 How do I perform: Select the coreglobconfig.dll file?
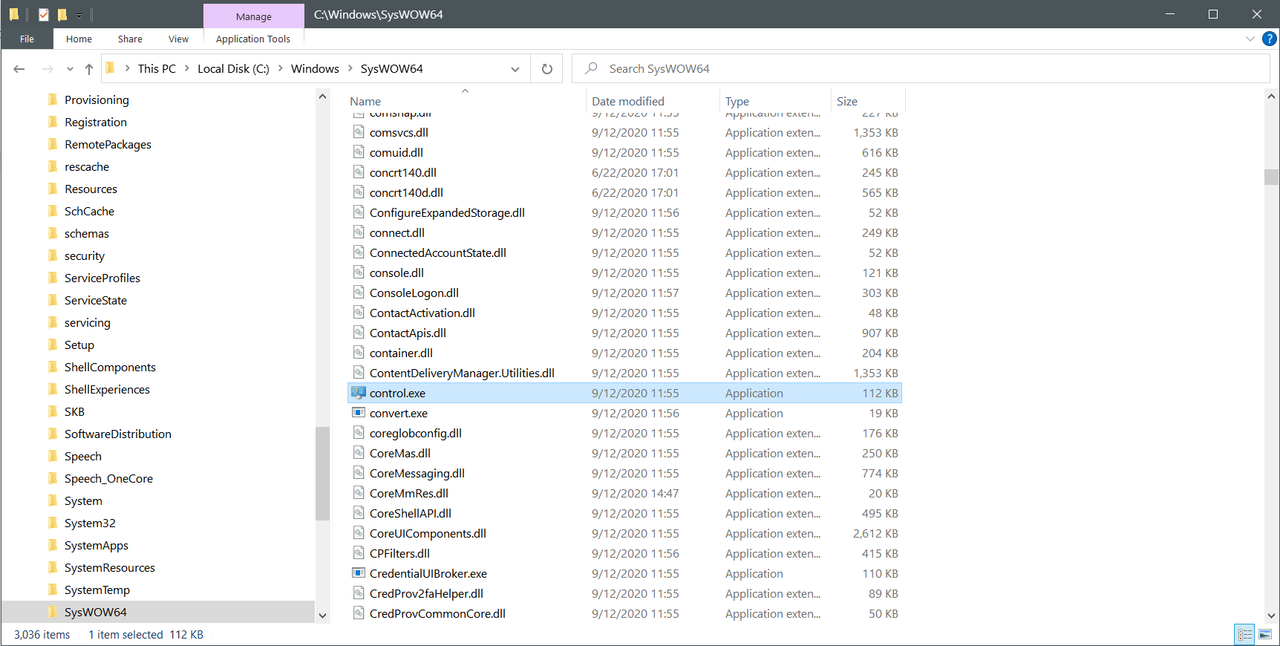coord(415,433)
